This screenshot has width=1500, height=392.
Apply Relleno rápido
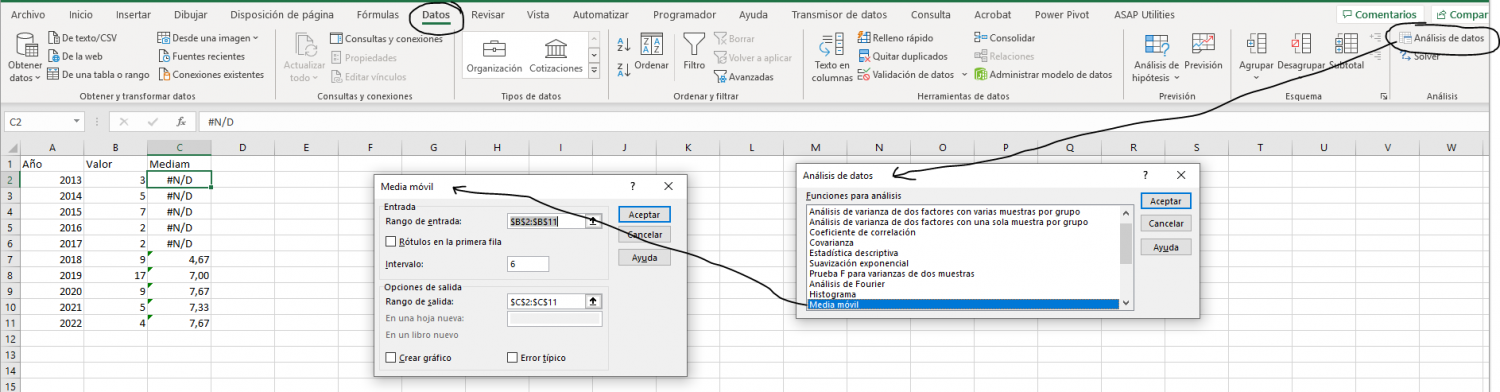click(x=896, y=38)
